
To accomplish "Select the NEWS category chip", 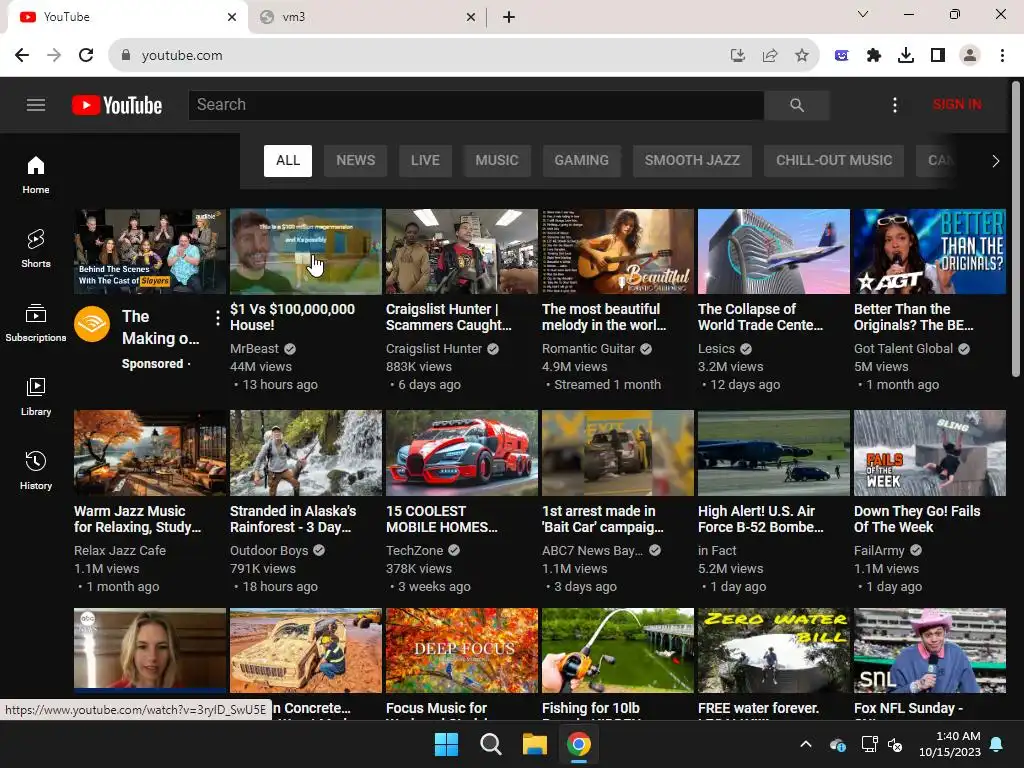I will pyautogui.click(x=356, y=161).
